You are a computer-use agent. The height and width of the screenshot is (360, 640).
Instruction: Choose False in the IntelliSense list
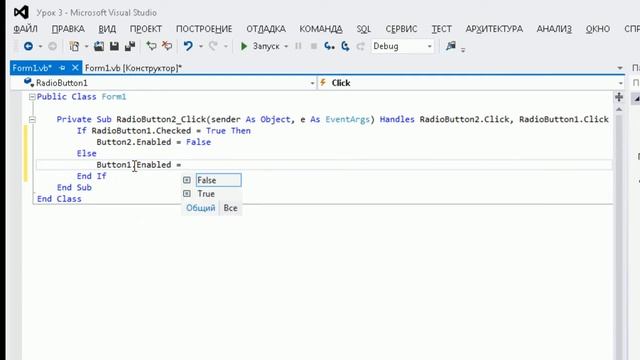[x=218, y=180]
